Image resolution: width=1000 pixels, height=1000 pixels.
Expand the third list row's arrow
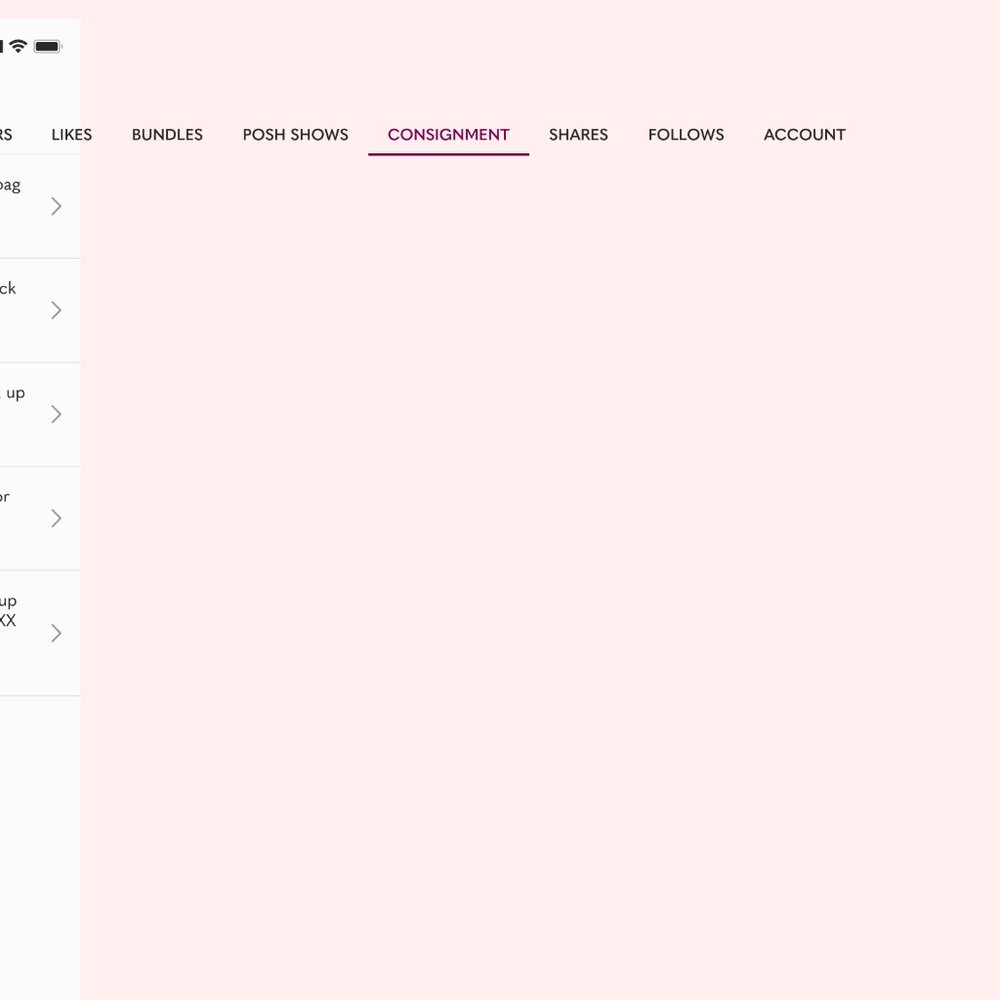[x=56, y=414]
